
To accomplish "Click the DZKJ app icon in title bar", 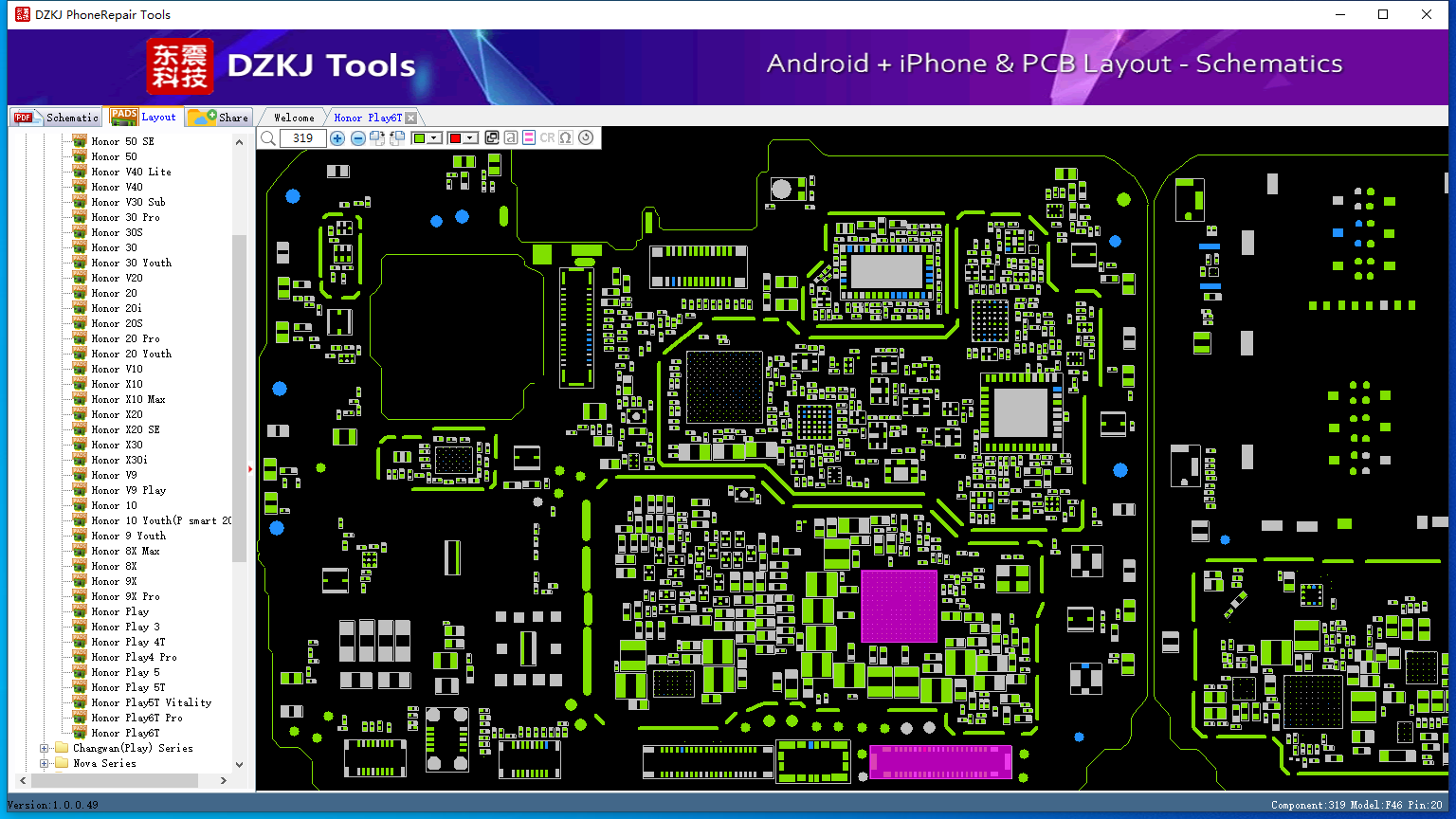I will click(x=22, y=14).
